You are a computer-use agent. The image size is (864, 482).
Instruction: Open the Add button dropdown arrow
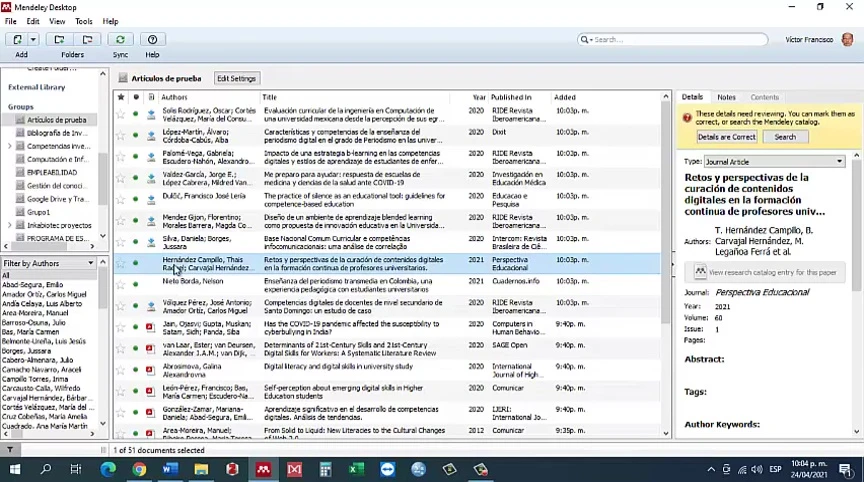click(x=33, y=40)
